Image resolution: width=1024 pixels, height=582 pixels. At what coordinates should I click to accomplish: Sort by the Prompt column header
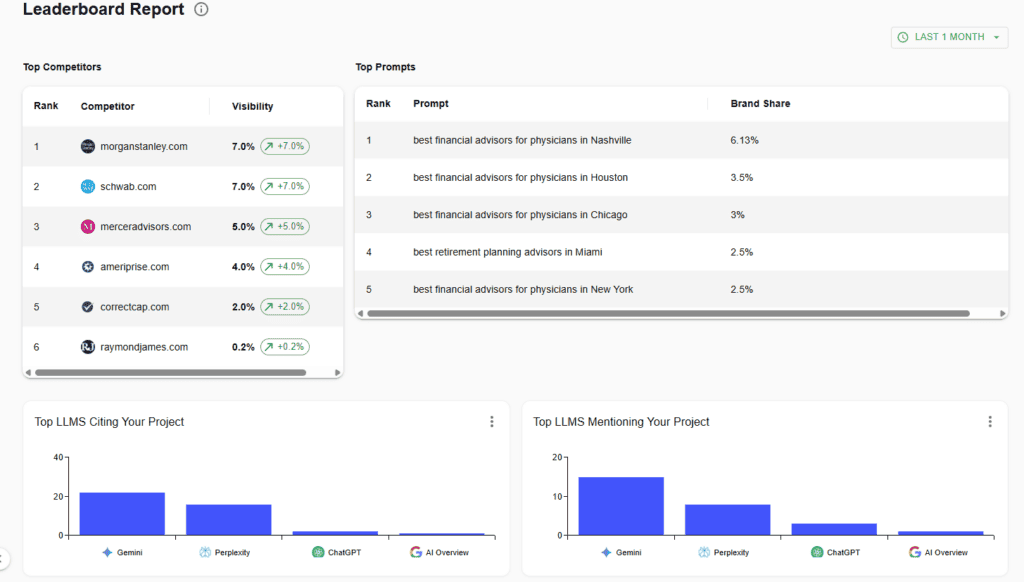click(x=431, y=104)
